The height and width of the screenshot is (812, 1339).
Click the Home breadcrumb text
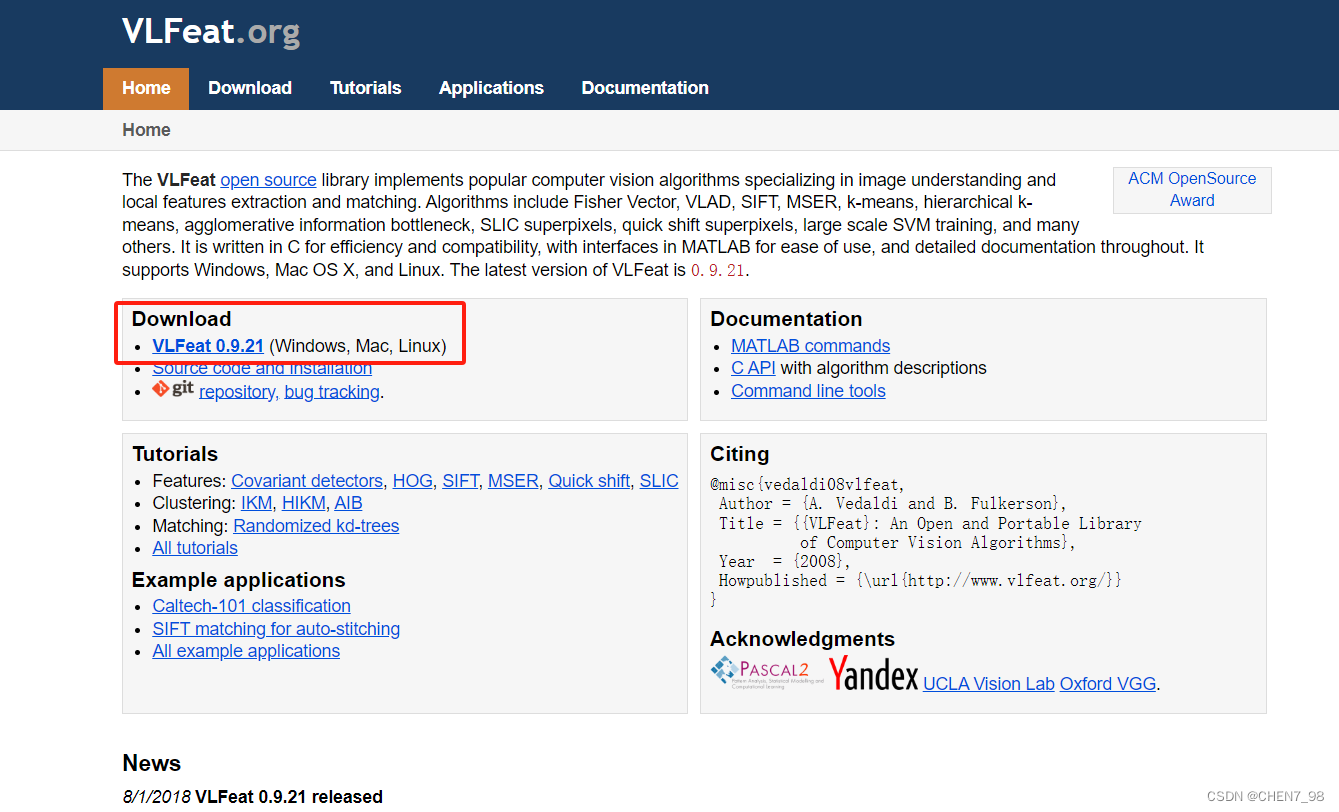pos(146,130)
